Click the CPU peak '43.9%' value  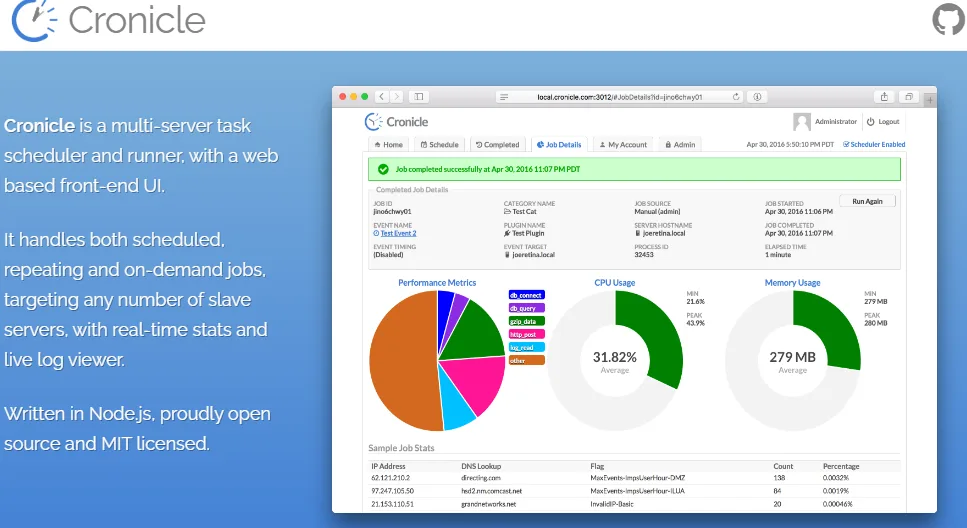coord(696,323)
